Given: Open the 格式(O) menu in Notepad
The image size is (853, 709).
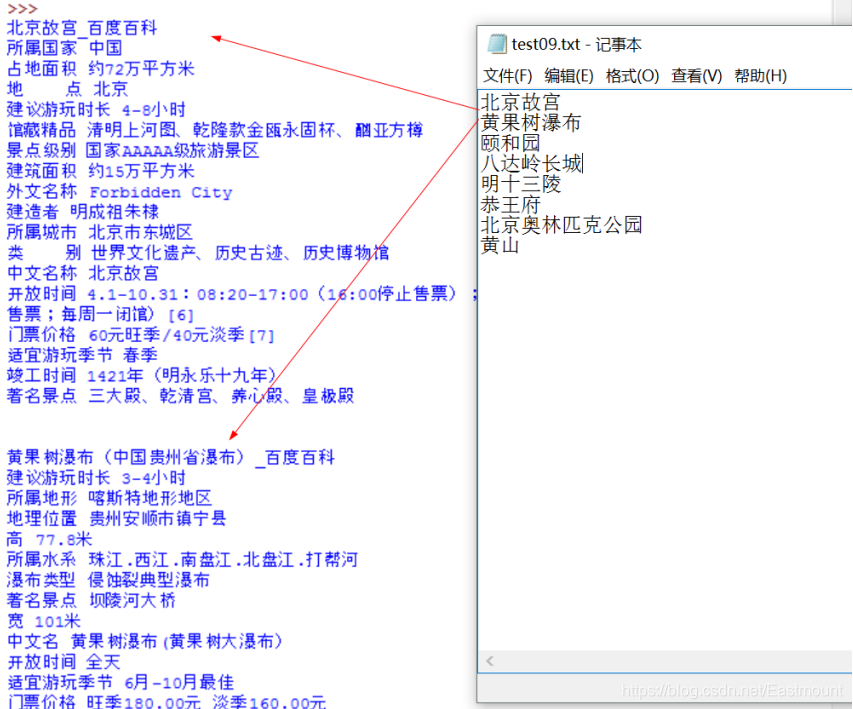Looking at the screenshot, I should click(632, 76).
